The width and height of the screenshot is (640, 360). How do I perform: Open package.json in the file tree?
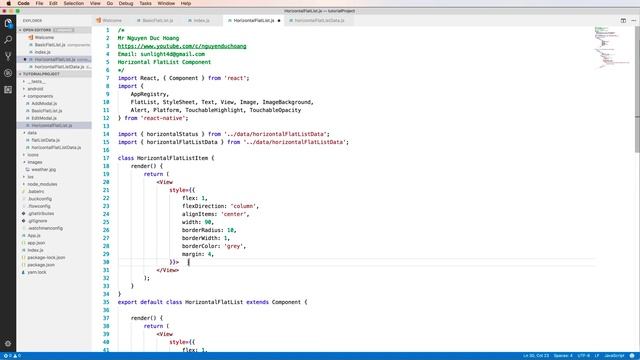coord(41,265)
